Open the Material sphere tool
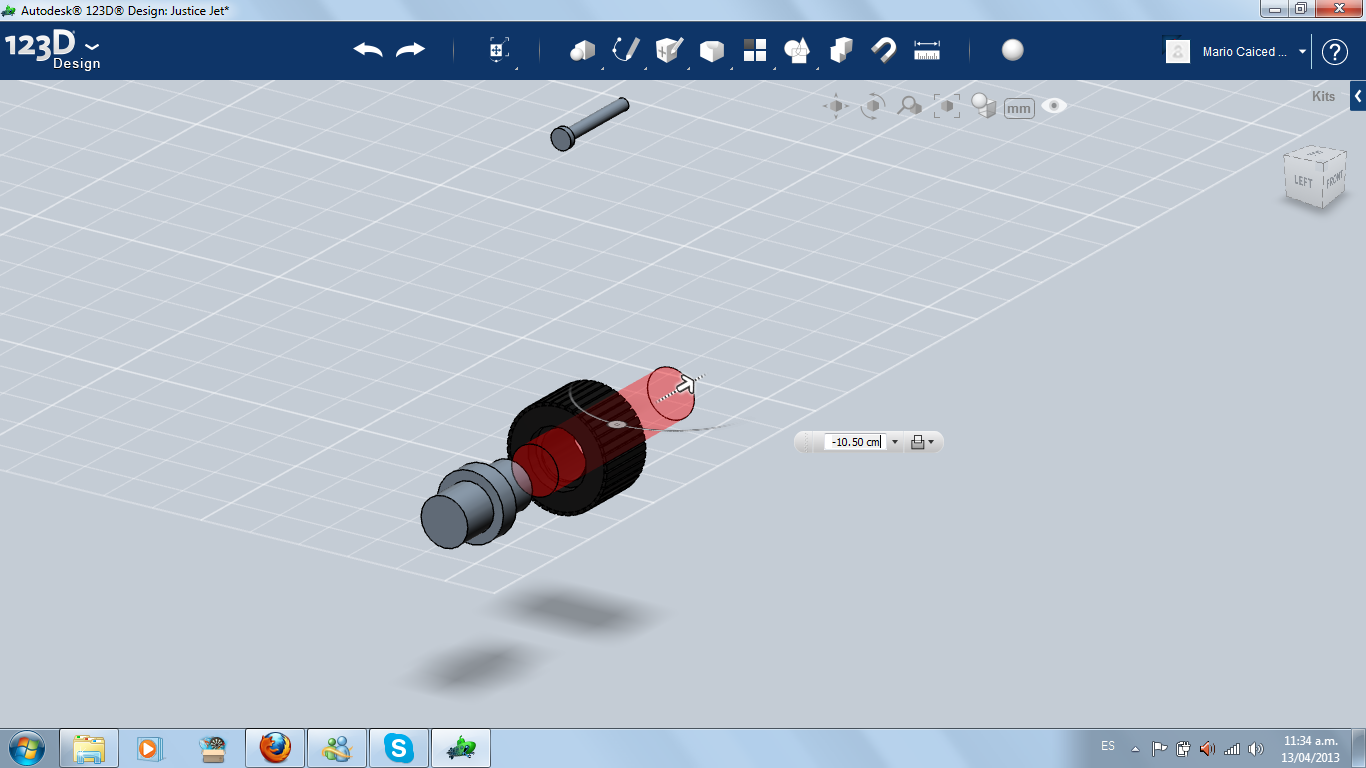The height and width of the screenshot is (768, 1366). coord(1013,50)
